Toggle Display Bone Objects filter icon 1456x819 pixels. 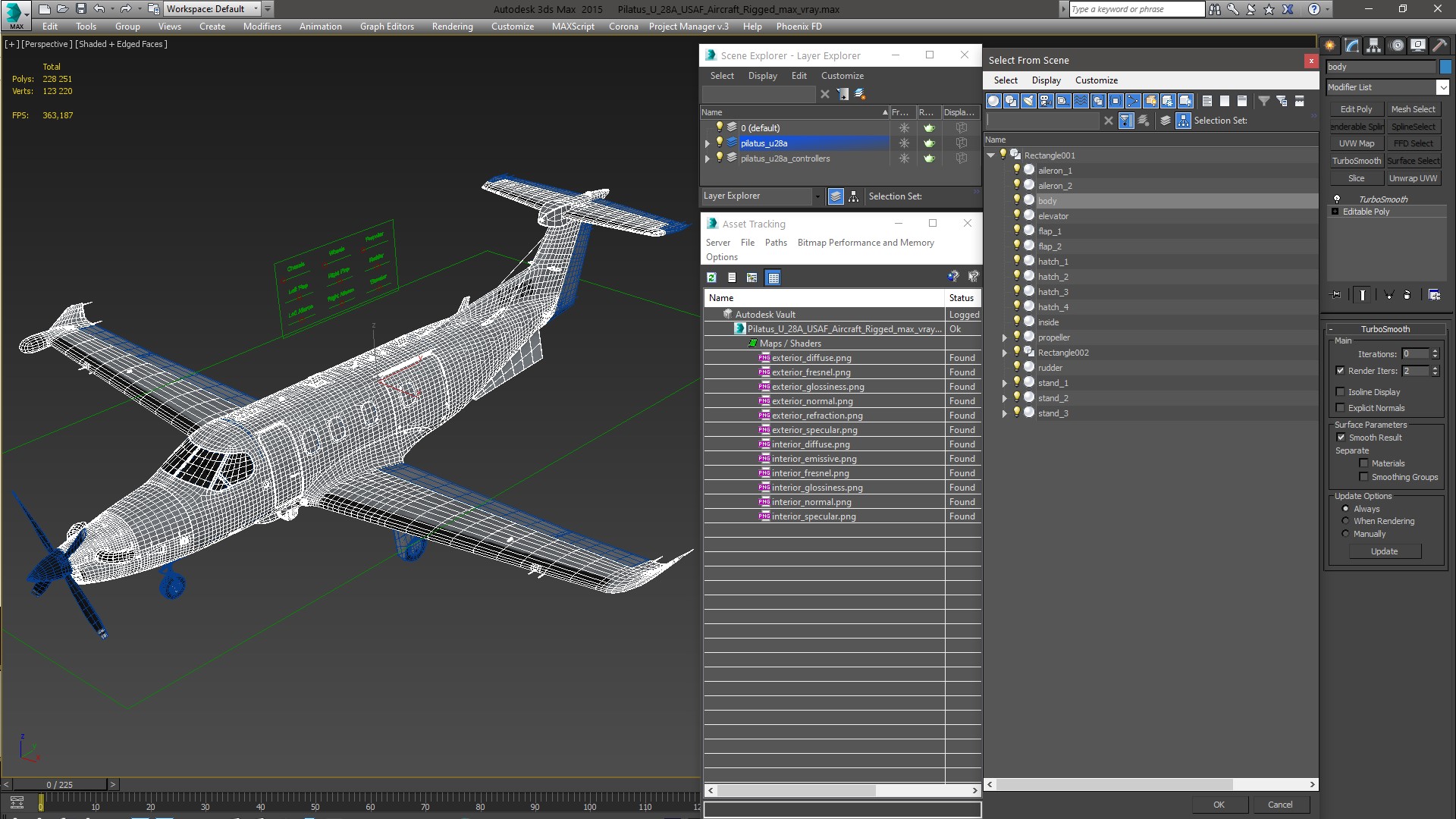tap(1133, 101)
